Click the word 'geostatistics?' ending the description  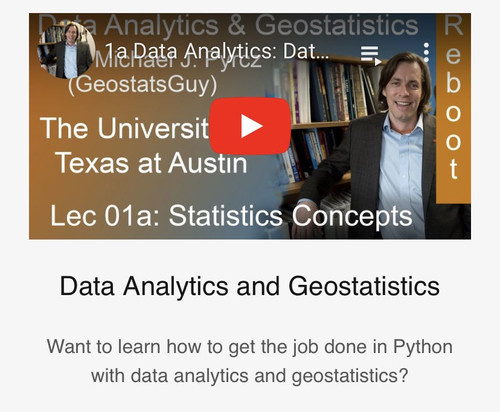(x=350, y=376)
